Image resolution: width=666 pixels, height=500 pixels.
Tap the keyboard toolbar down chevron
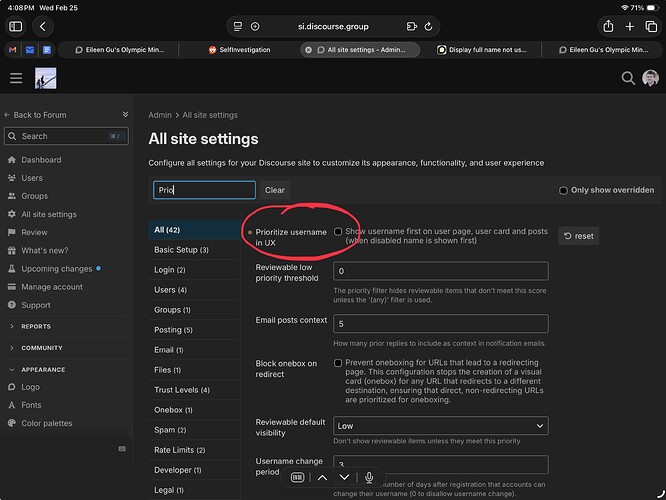pyautogui.click(x=344, y=477)
